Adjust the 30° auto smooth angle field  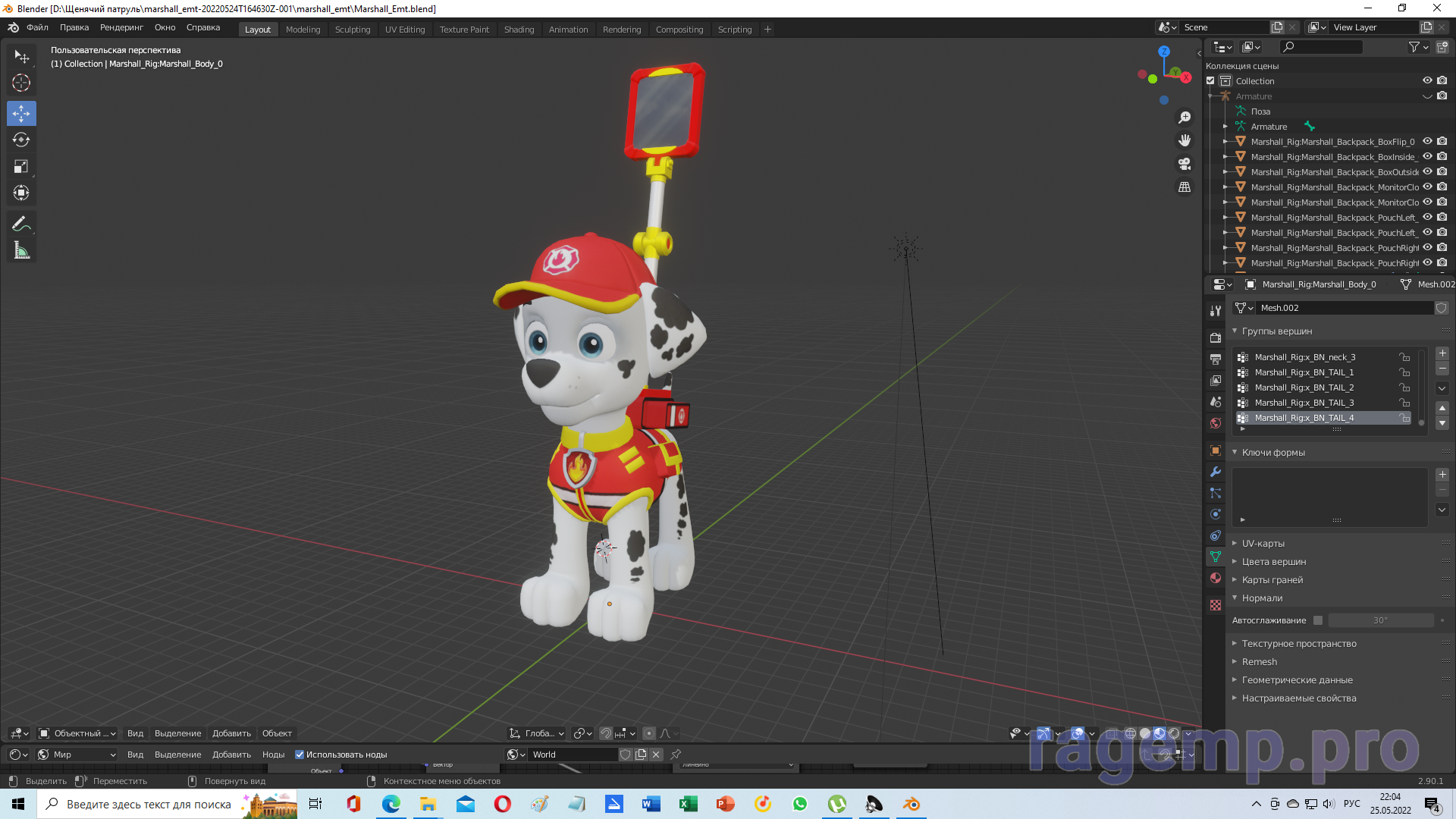[1381, 620]
